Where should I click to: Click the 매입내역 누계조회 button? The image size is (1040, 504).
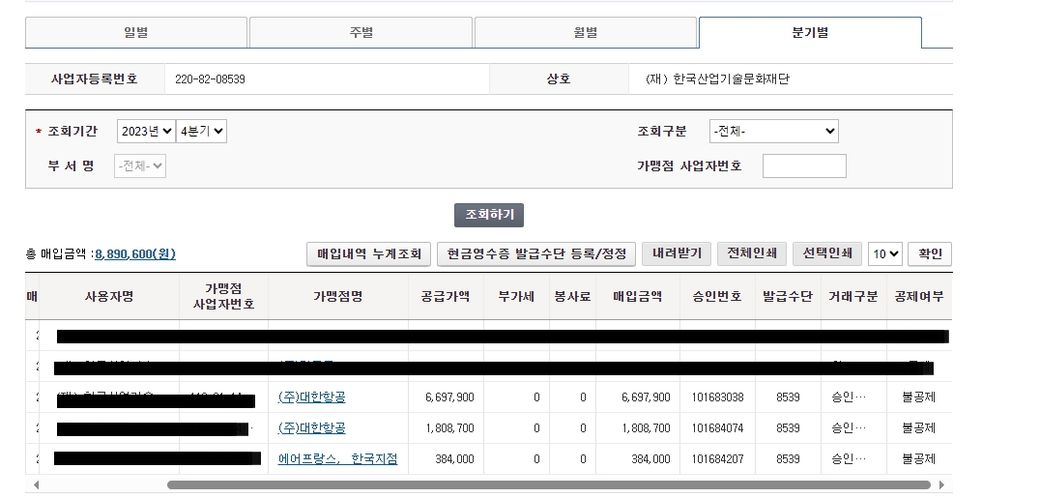[369, 254]
